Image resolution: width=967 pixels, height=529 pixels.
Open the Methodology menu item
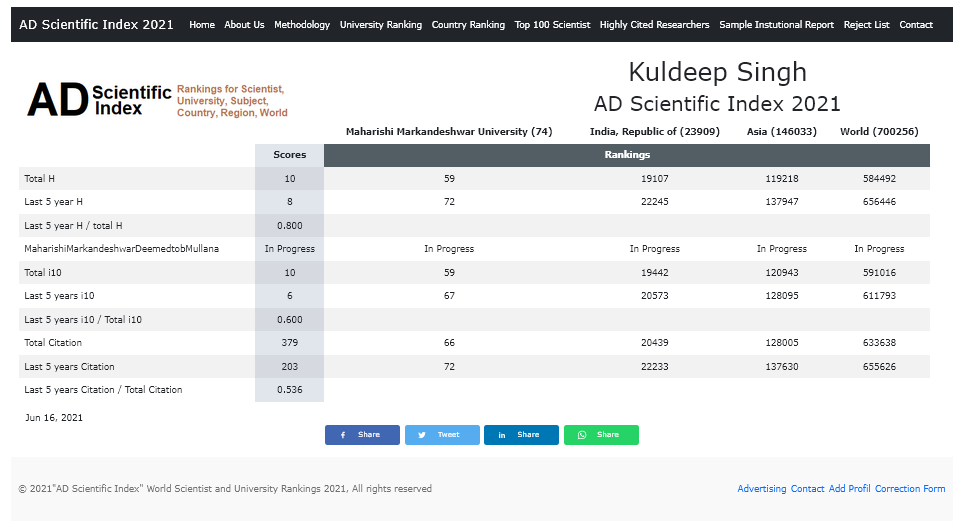tap(302, 25)
